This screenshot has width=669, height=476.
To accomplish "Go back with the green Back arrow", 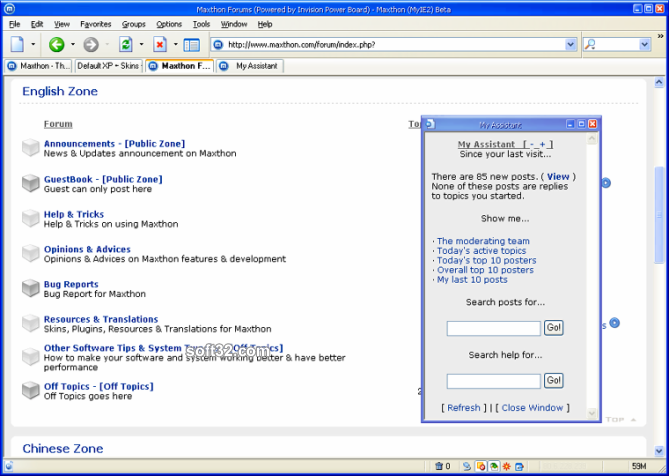I will (56, 44).
